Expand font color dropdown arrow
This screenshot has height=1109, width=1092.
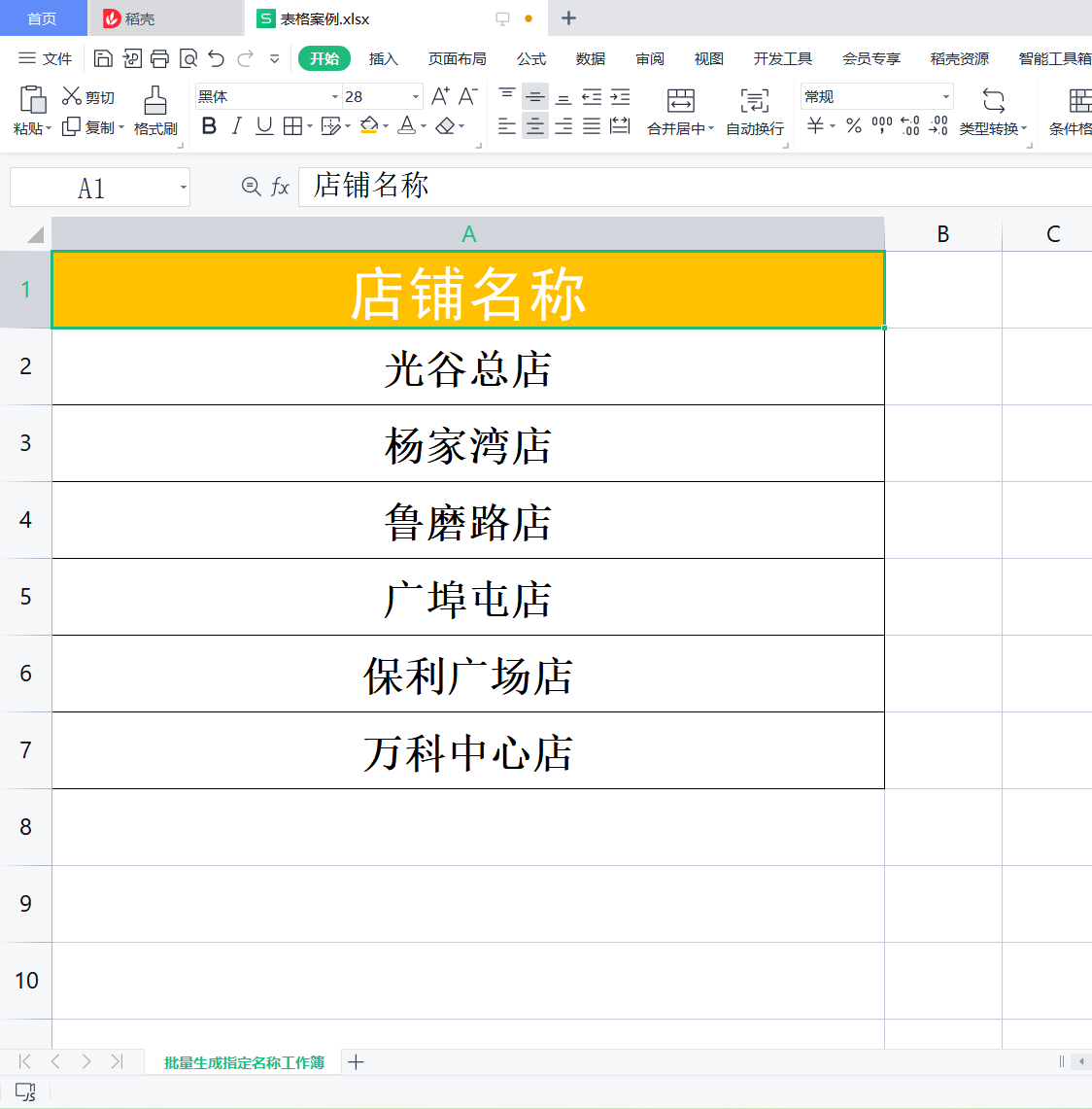coord(424,126)
